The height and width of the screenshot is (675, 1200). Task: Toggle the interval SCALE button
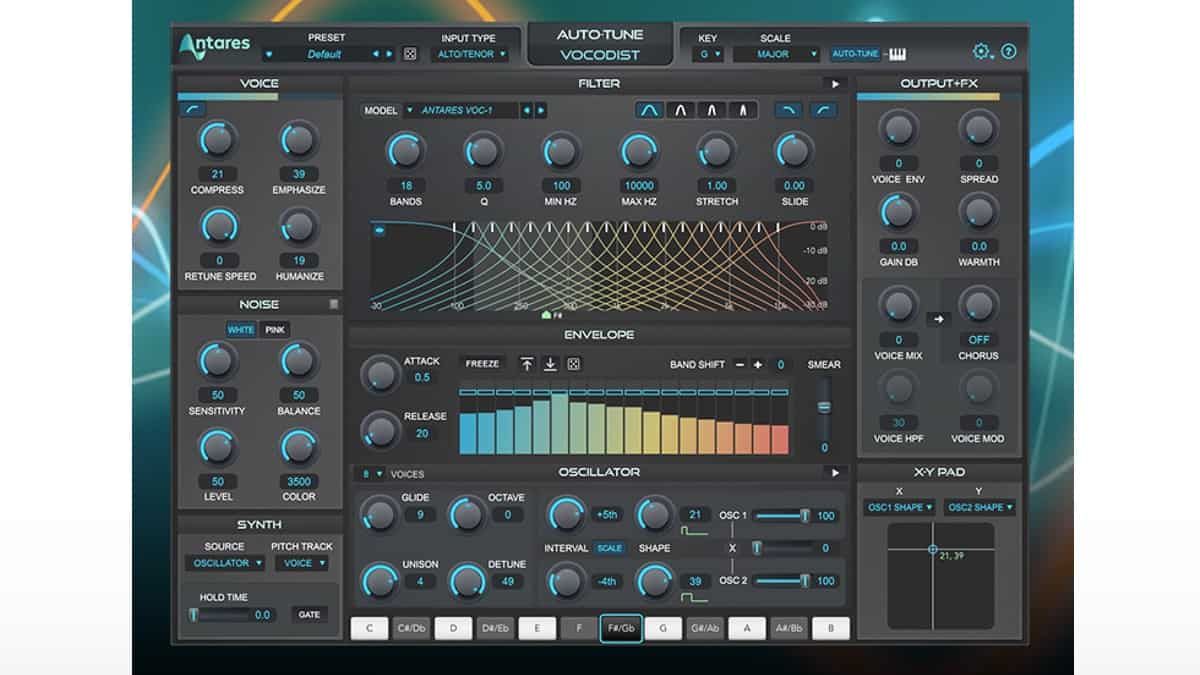coord(609,548)
